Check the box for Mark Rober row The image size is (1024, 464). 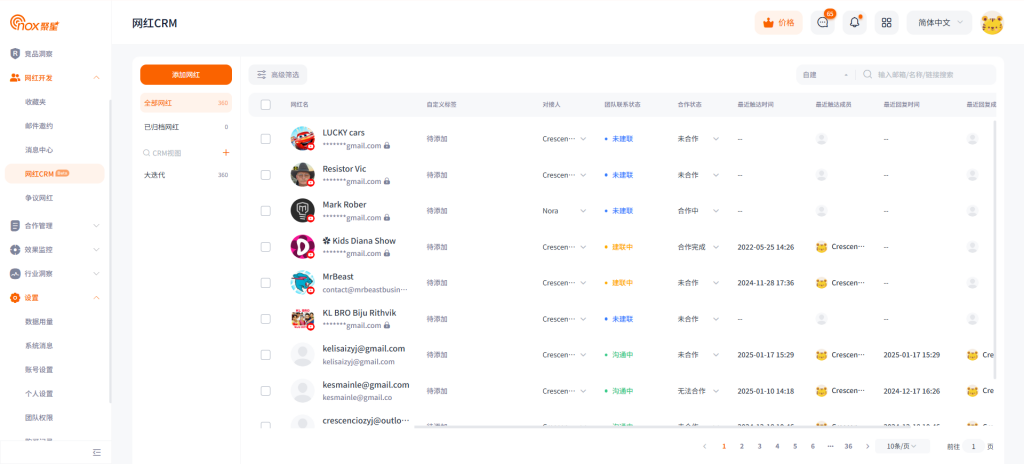click(266, 211)
